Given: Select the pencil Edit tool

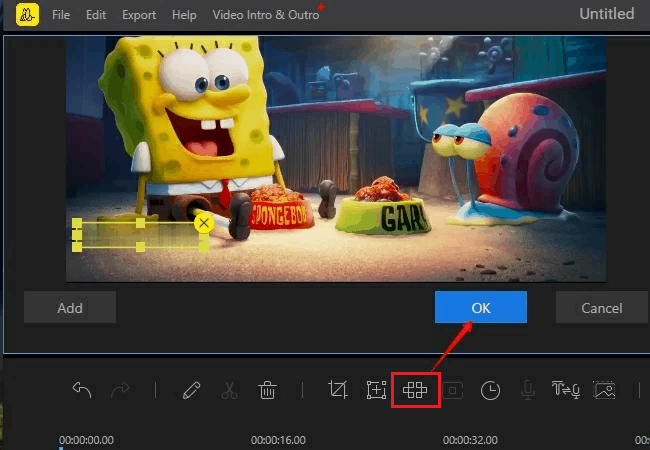Looking at the screenshot, I should [191, 390].
